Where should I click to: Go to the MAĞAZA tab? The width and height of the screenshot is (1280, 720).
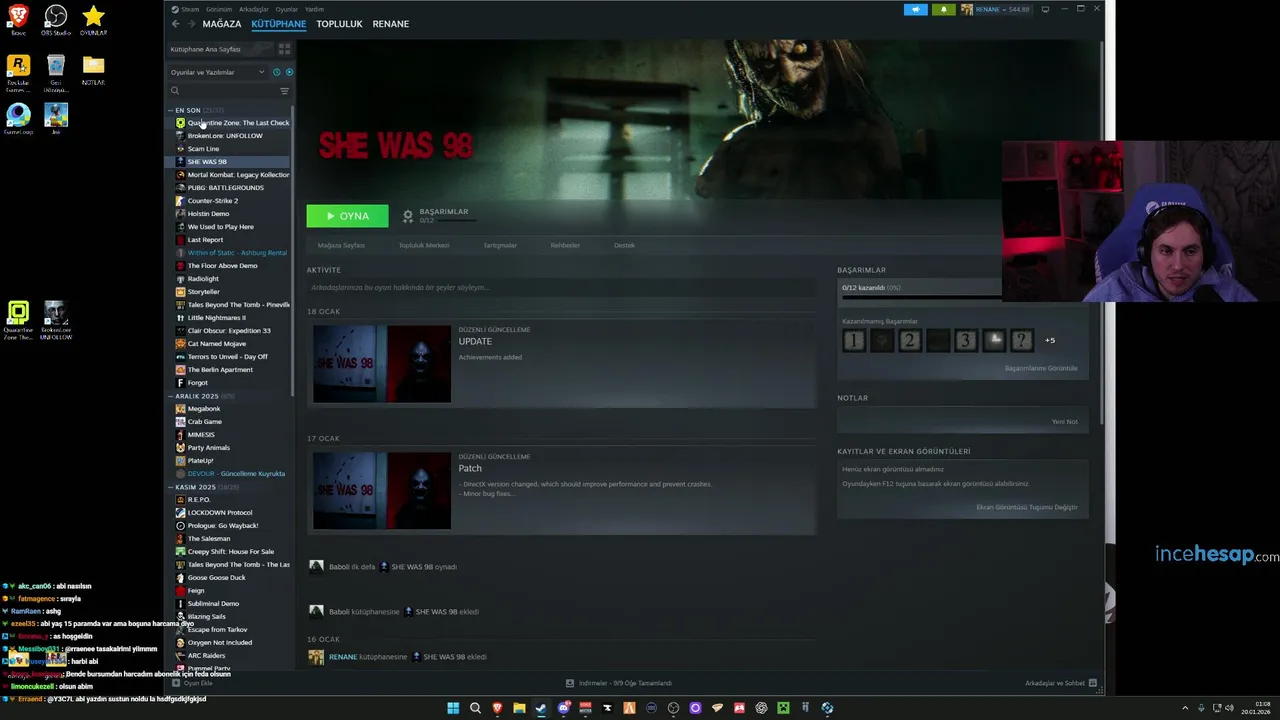click(221, 24)
